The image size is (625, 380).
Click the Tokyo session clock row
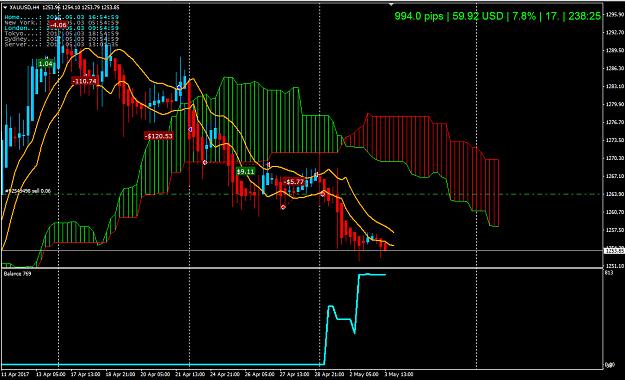(61, 34)
